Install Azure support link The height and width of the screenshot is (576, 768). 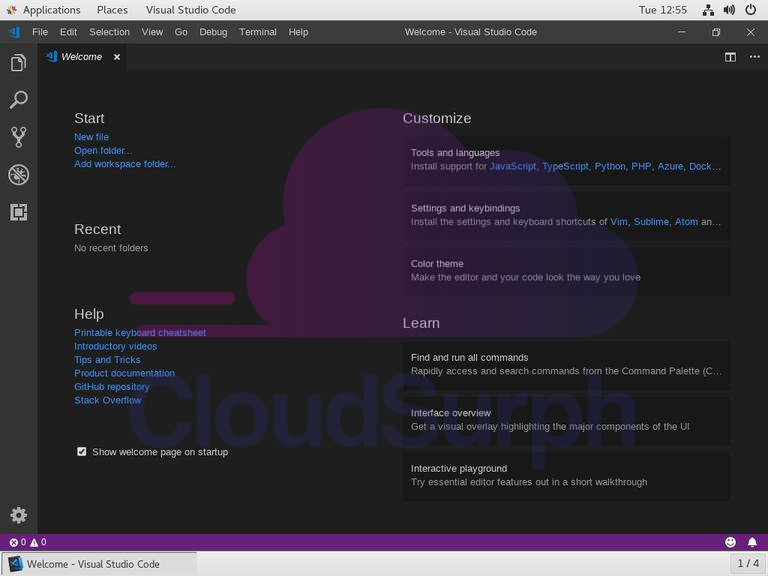pyautogui.click(x=670, y=166)
